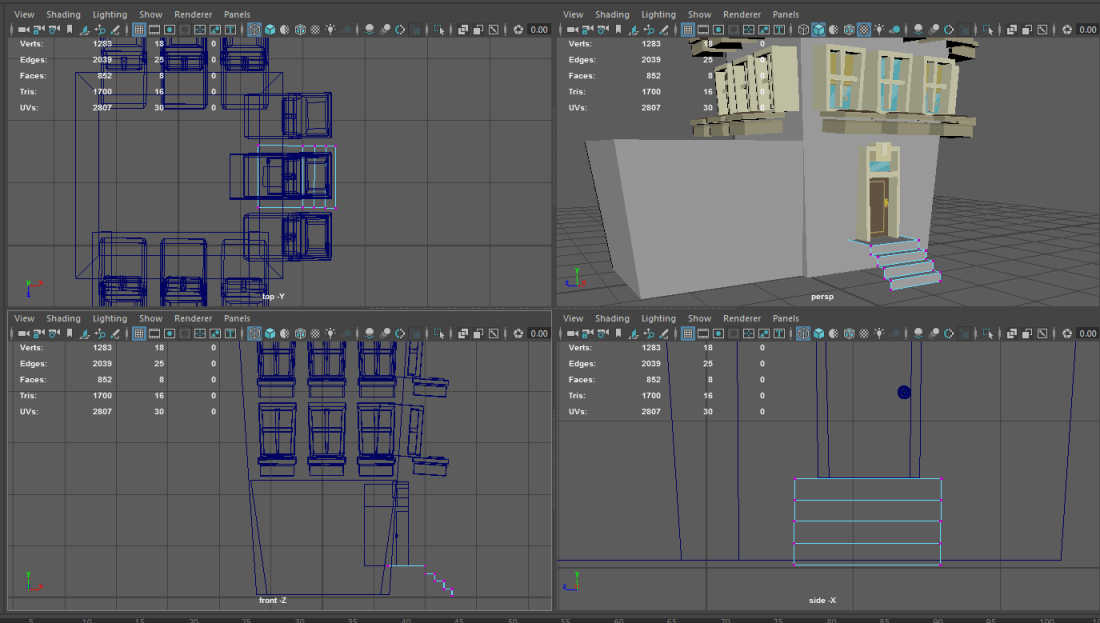1100x623 pixels.
Task: Enable screen-space ambient occlusion in persp view
Action: click(x=918, y=29)
